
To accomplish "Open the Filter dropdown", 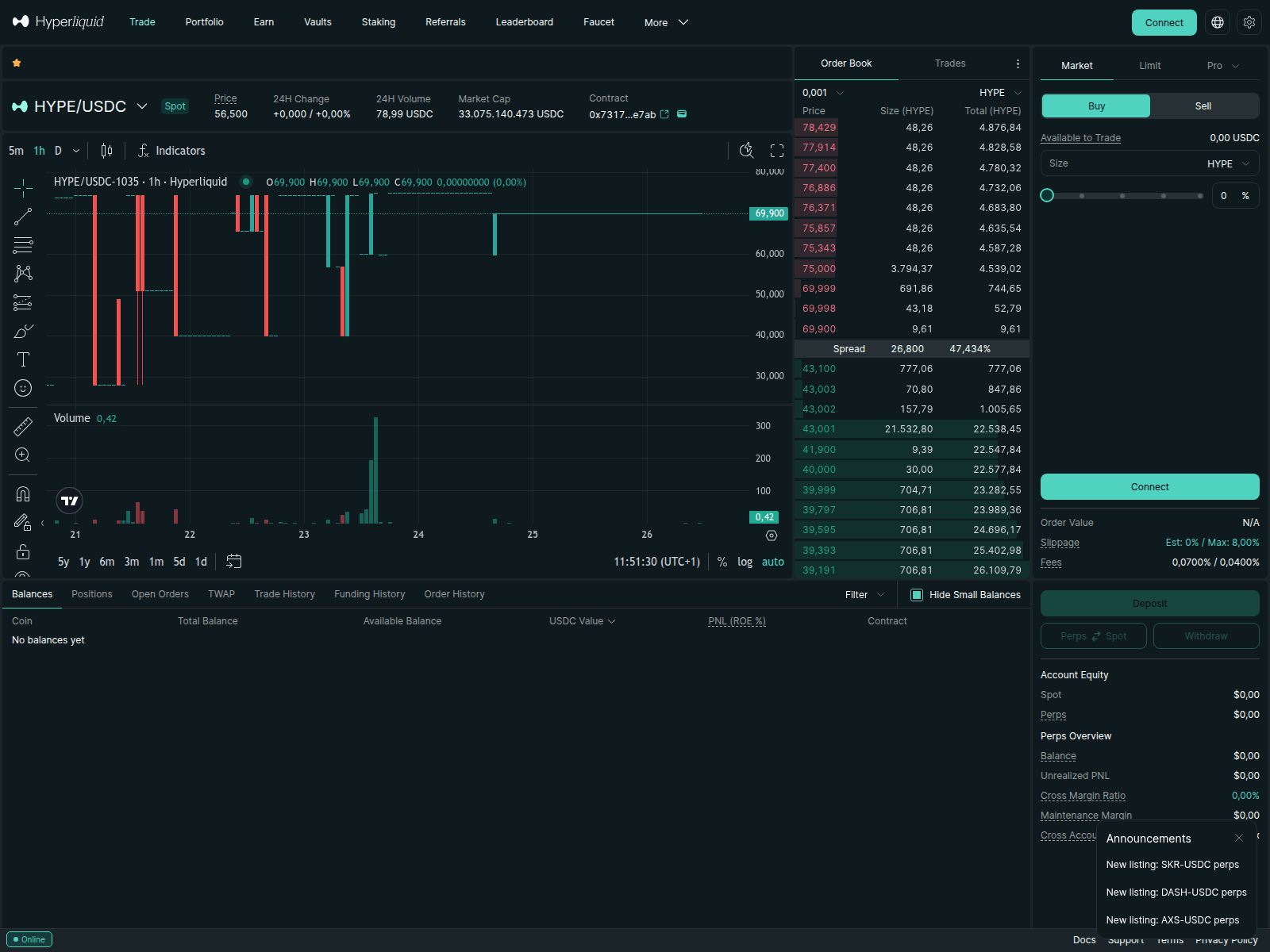I will tap(864, 595).
